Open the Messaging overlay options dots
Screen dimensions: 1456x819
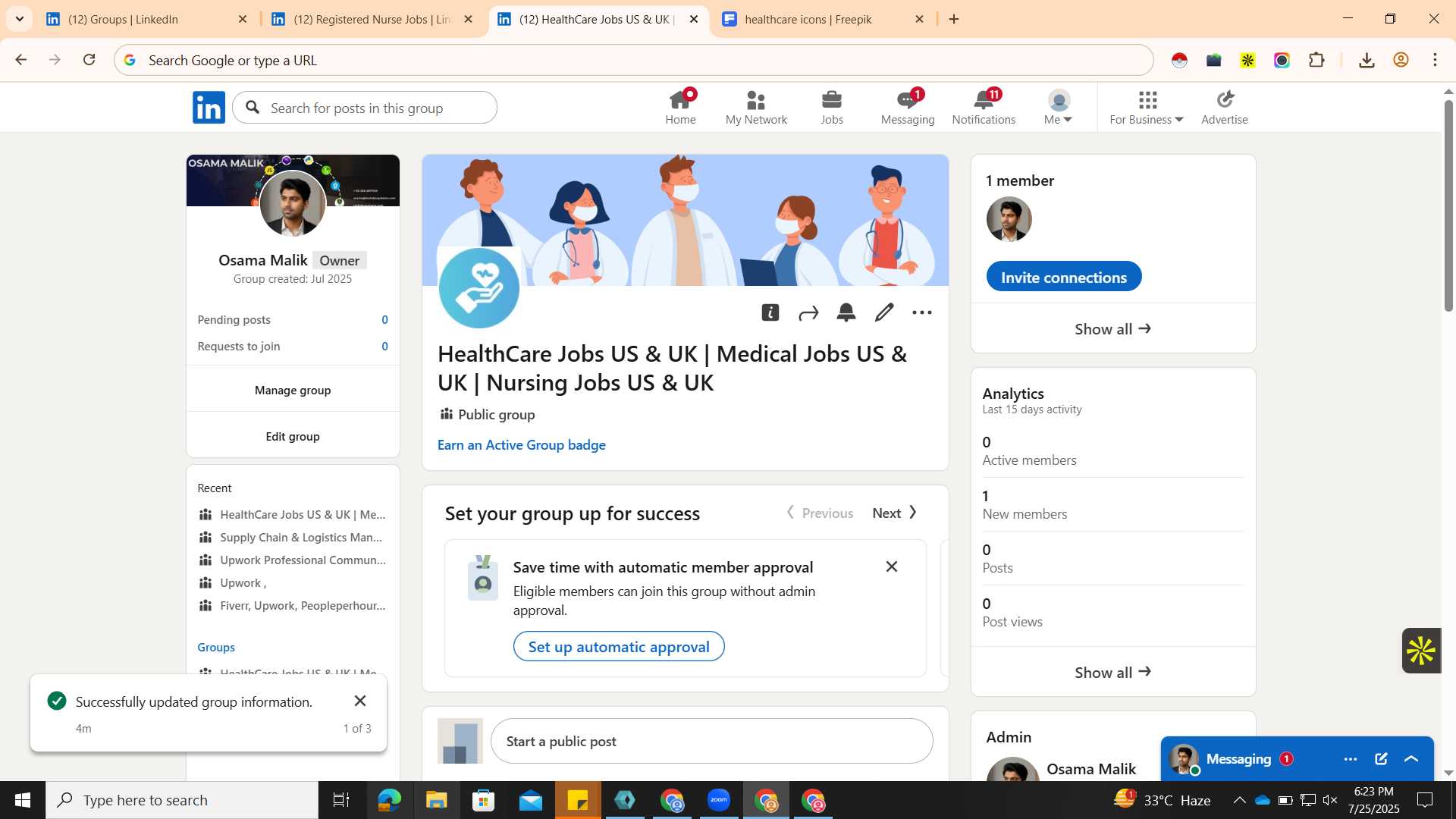1351,758
